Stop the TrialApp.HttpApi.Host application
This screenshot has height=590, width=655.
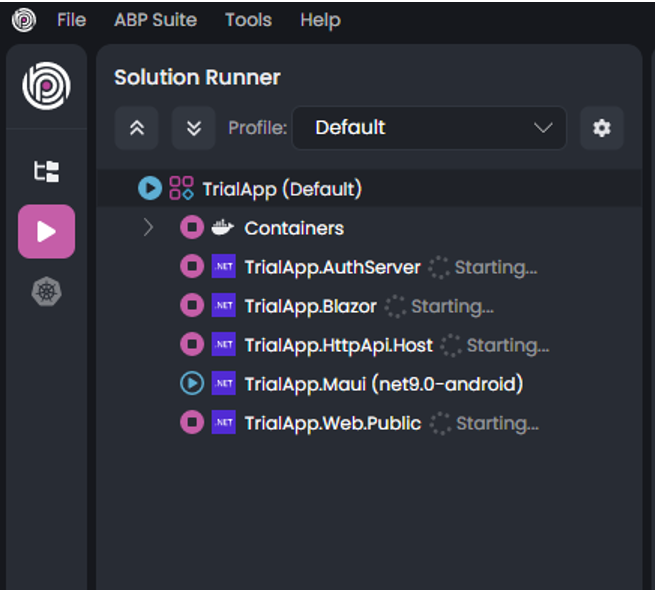pos(191,345)
